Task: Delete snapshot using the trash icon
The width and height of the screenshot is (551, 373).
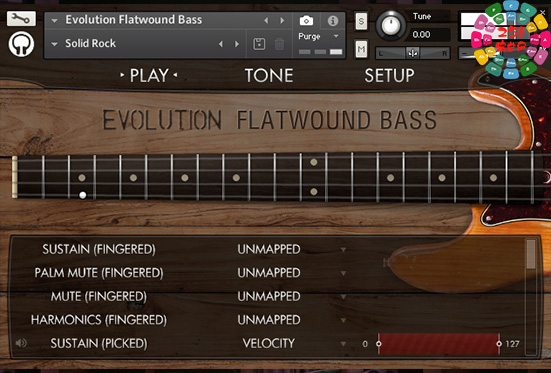Action: click(279, 44)
